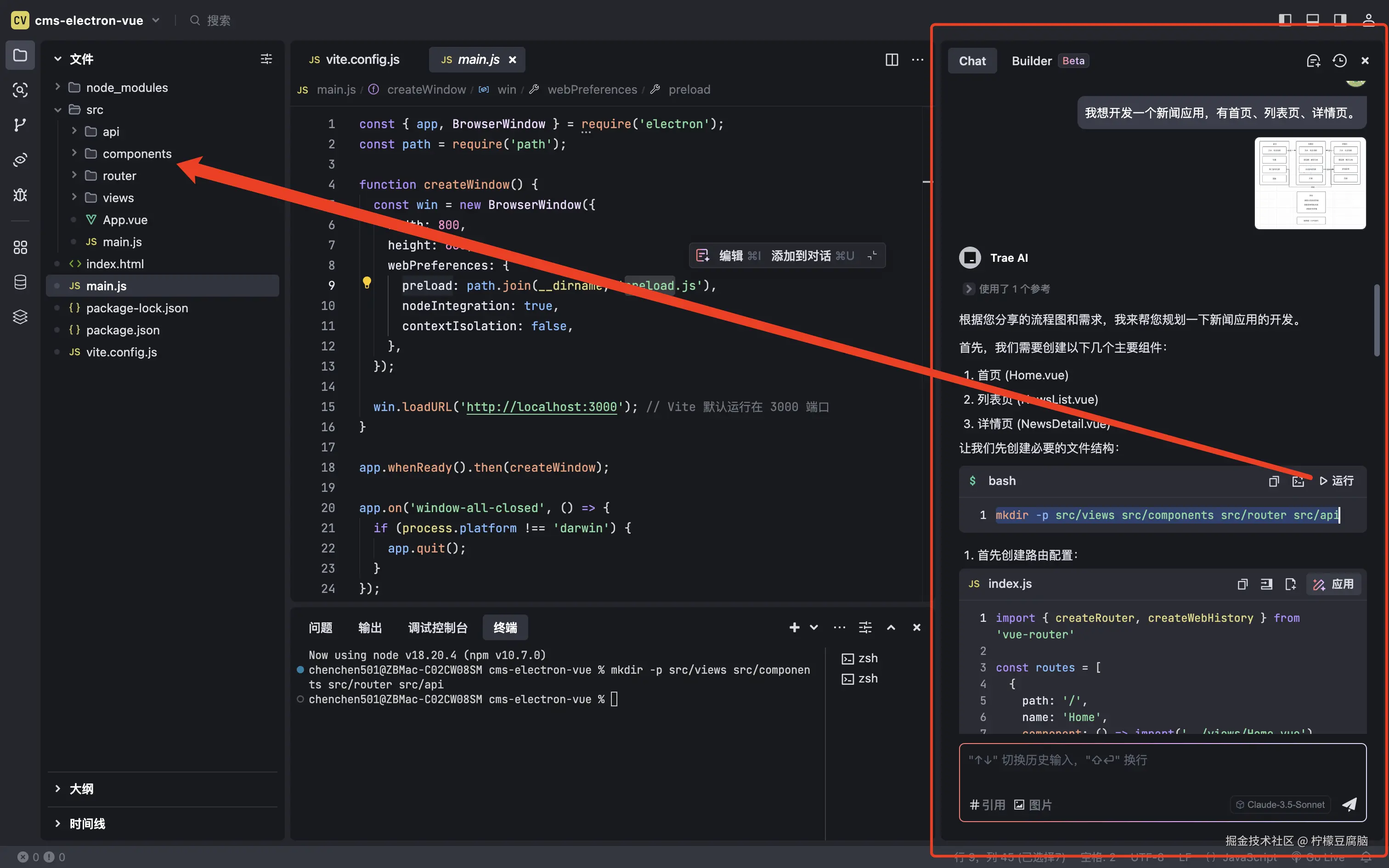Toggle the left sidebar layout button
The width and height of the screenshot is (1389, 868).
1285,20
